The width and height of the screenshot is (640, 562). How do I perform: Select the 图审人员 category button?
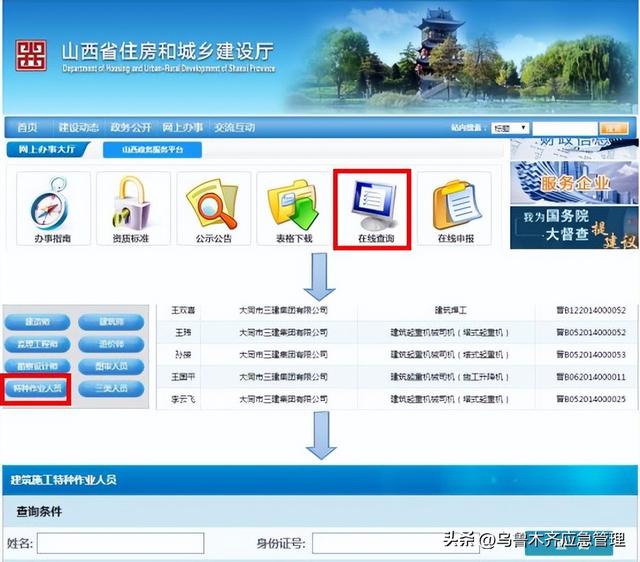point(111,366)
